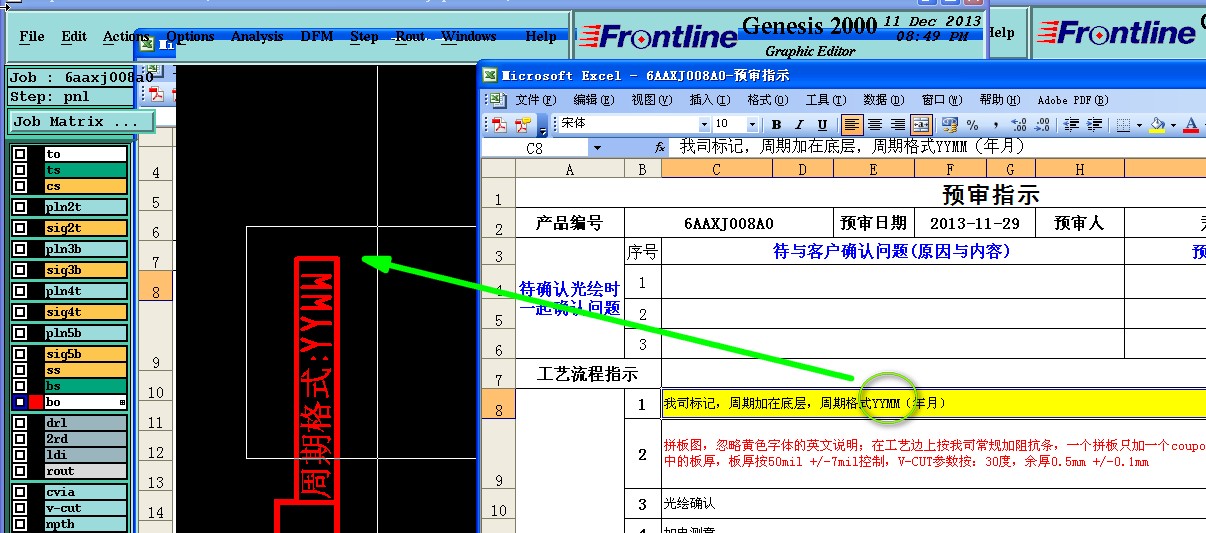Viewport: 1206px width, 533px height.
Task: Click Merge and Center icon
Action: coord(921,125)
